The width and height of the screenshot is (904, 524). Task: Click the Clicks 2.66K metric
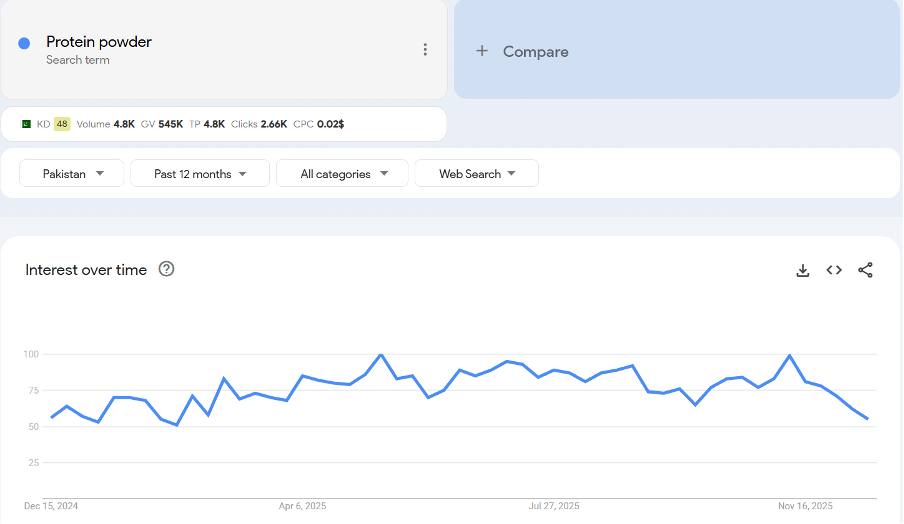(x=259, y=124)
